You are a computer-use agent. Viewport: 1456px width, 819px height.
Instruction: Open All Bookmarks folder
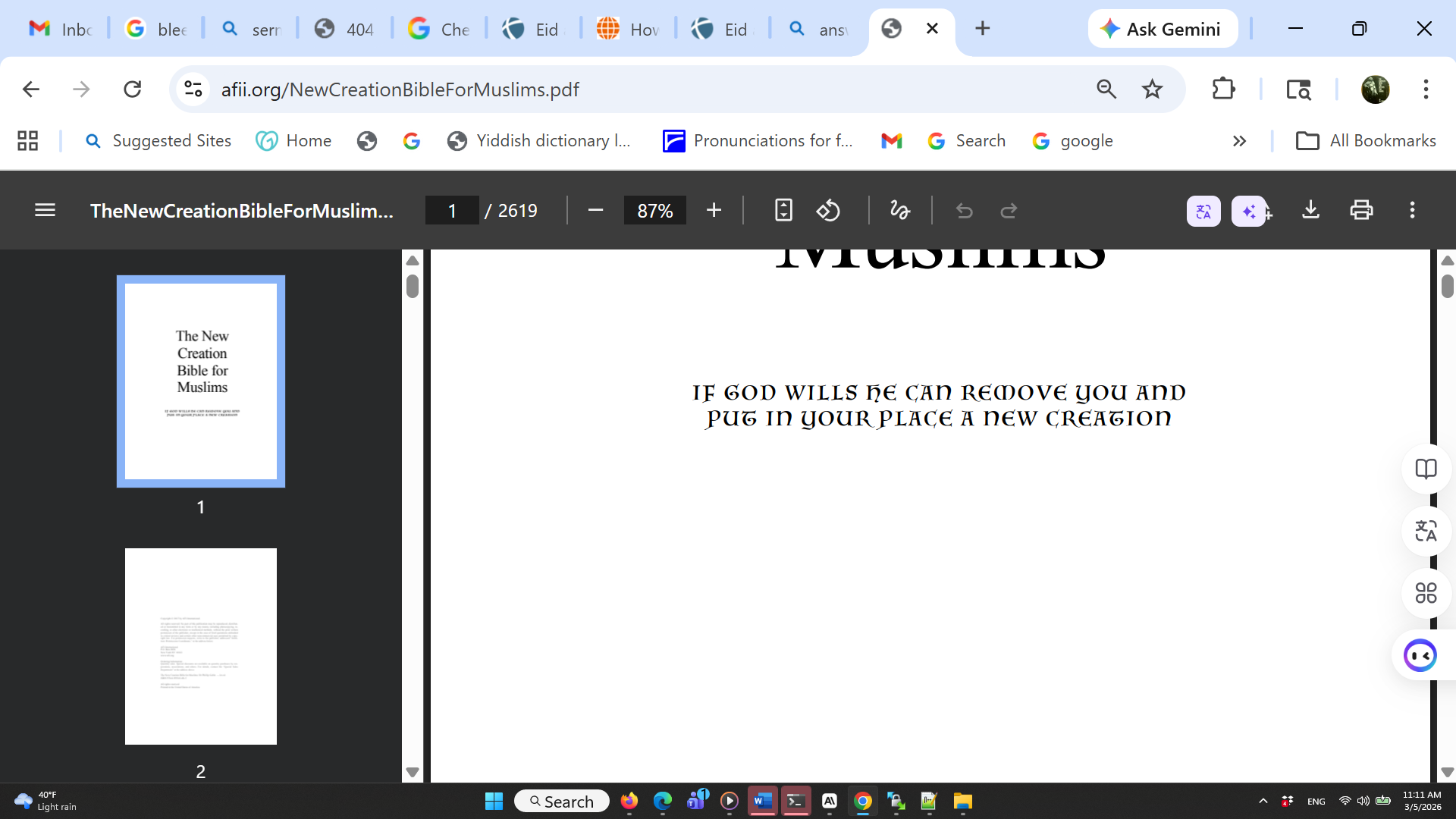coord(1366,141)
